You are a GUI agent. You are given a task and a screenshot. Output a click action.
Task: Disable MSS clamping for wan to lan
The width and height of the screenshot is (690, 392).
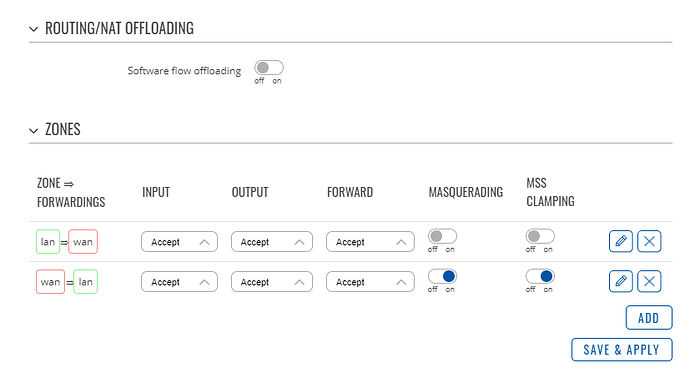pos(540,276)
